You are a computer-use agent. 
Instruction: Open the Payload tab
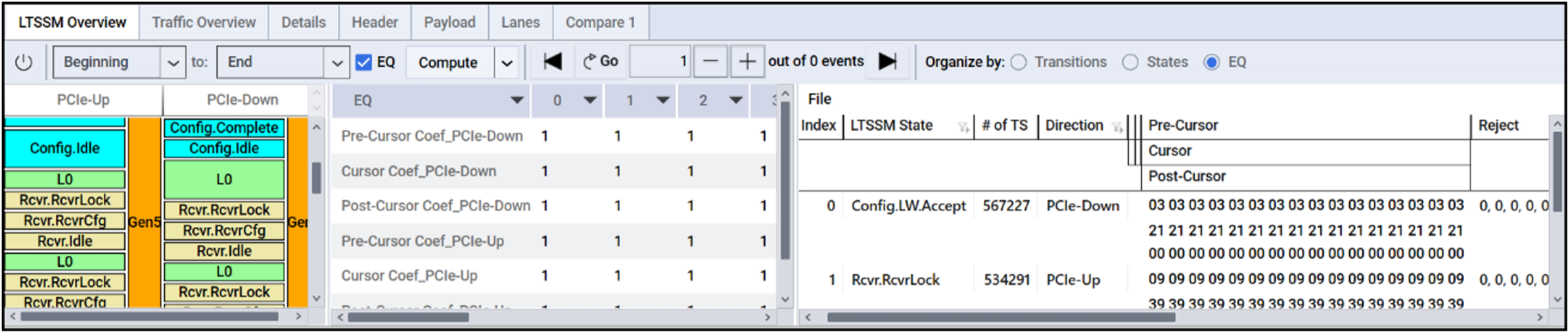(x=450, y=22)
